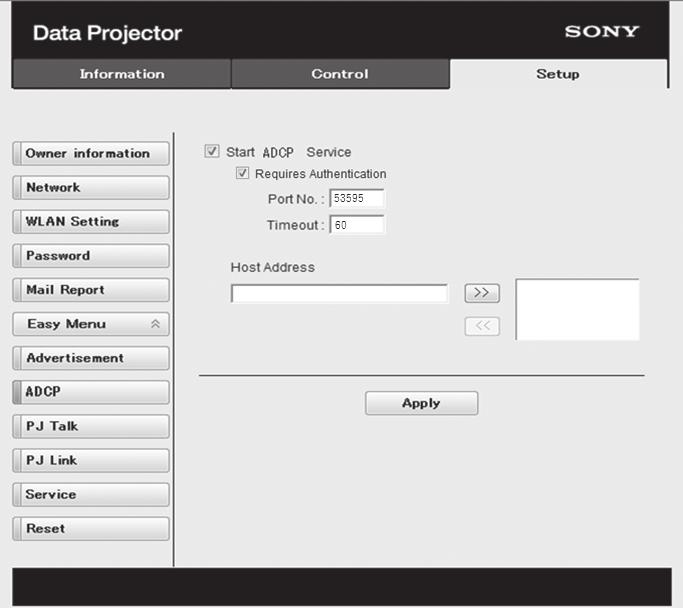
Task: Click the Host Address label
Action: coord(273,267)
